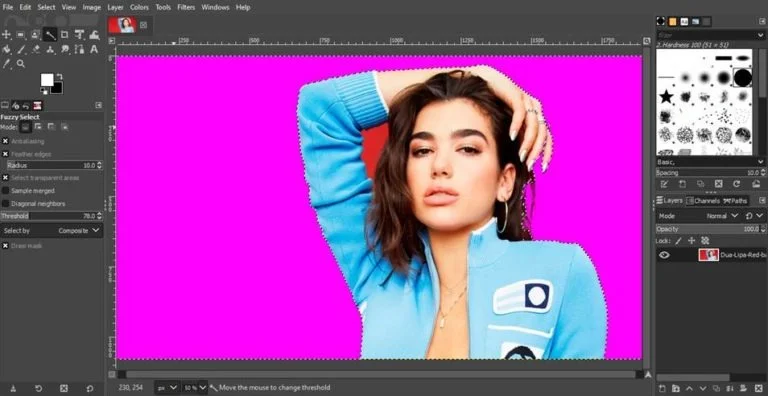768x396 pixels.
Task: Open the Layer menu
Action: pyautogui.click(x=116, y=7)
